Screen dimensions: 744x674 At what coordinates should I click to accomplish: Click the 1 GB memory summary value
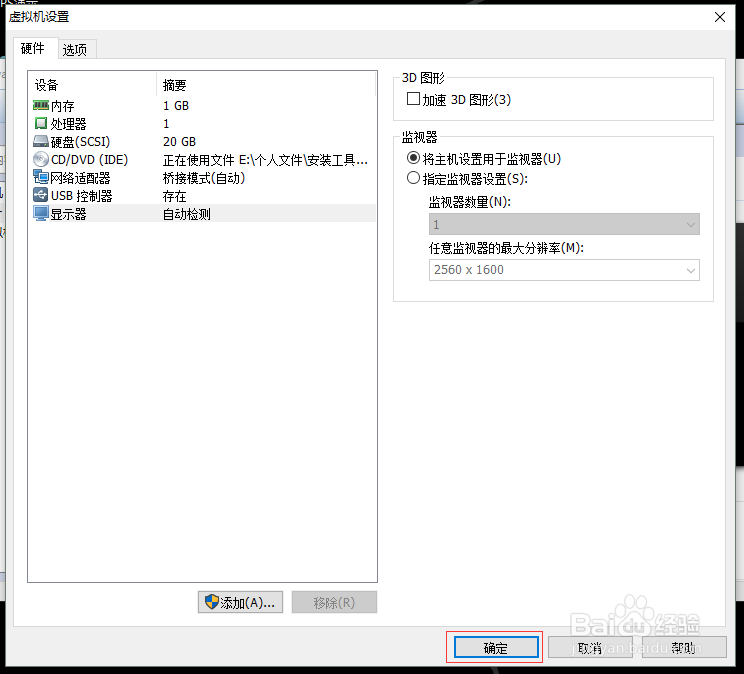(x=176, y=106)
